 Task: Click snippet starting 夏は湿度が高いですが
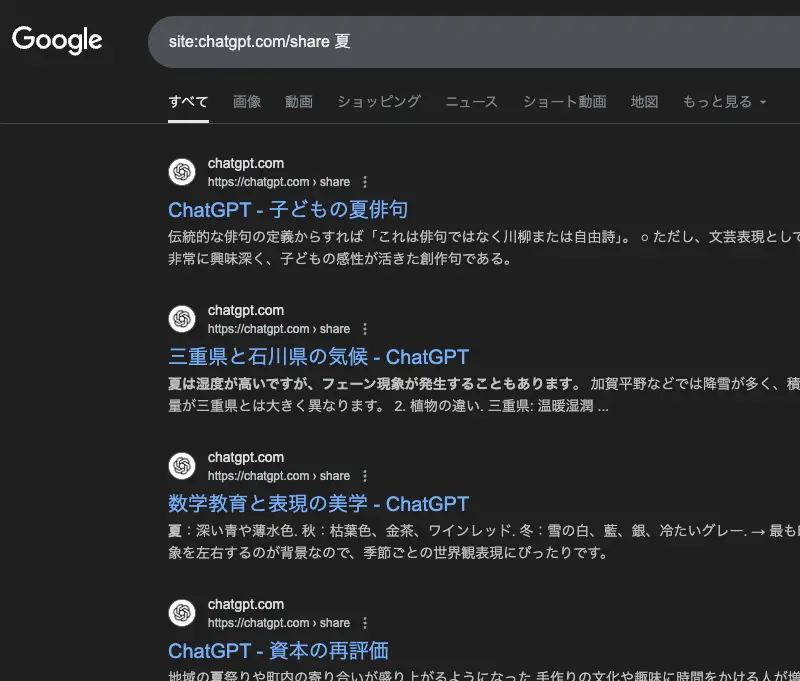pyautogui.click(x=484, y=394)
